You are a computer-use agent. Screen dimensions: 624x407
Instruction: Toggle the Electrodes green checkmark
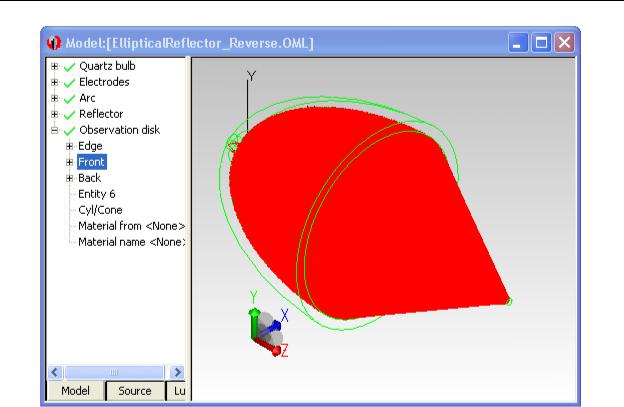(x=69, y=82)
